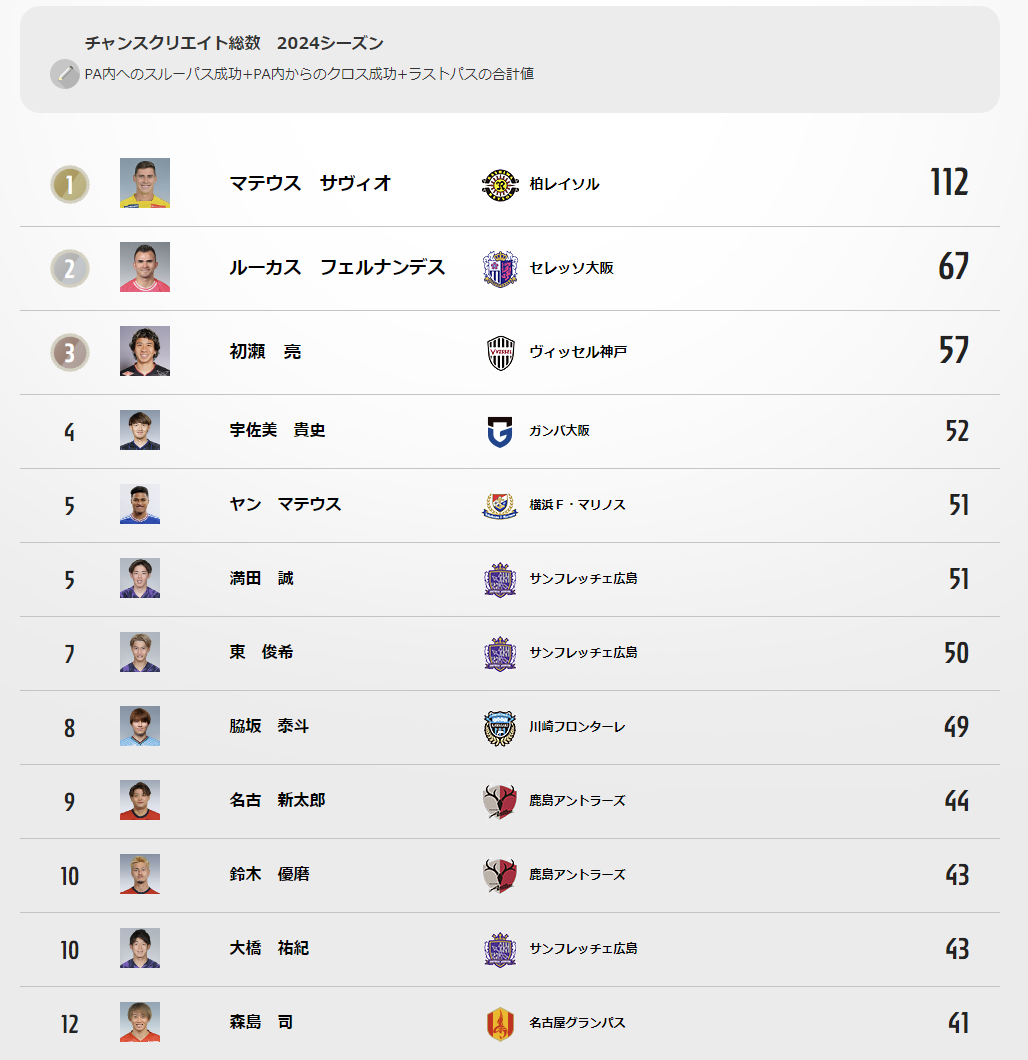The image size is (1028, 1060).
Task: Click player name 宇佐美 貴史
Action: click(x=277, y=430)
